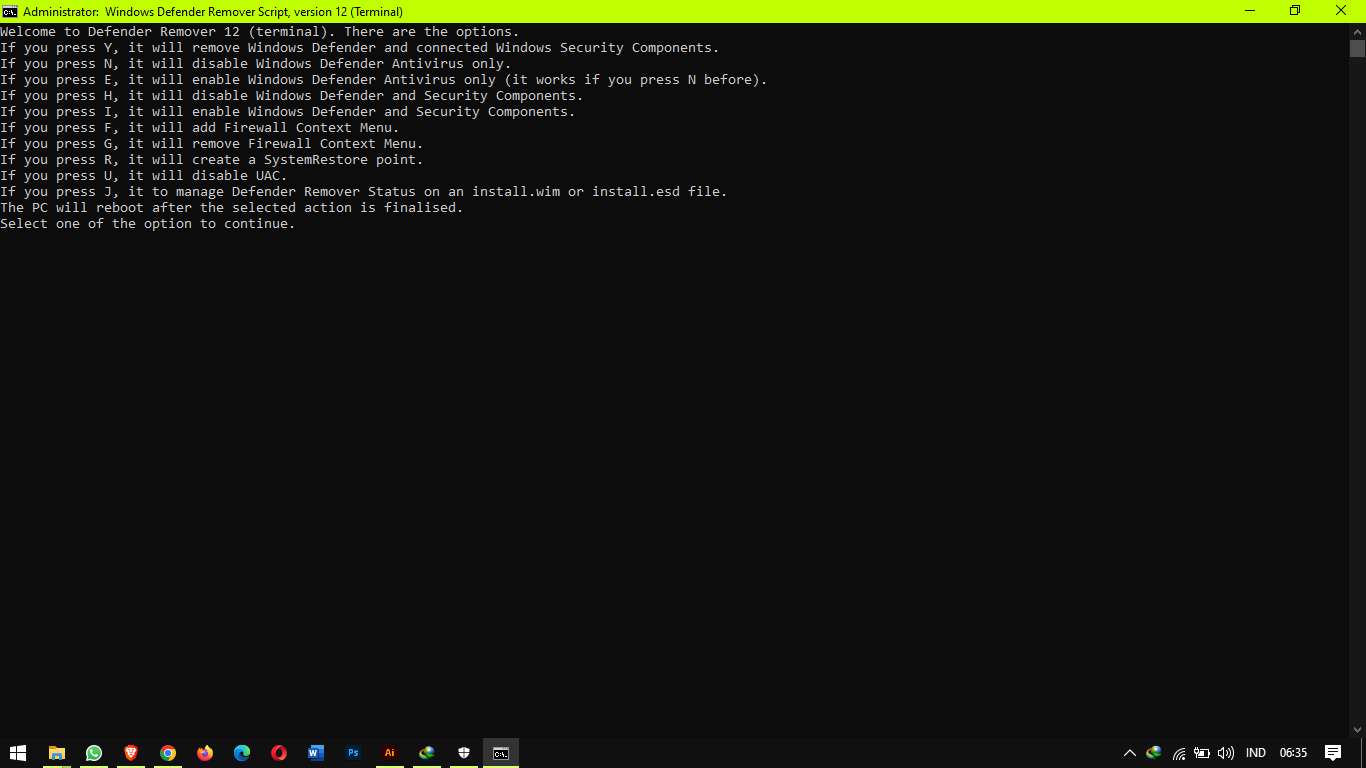1366x768 pixels.
Task: Click the 'press G' remove Firewall Context Menu line
Action: [x=212, y=144]
